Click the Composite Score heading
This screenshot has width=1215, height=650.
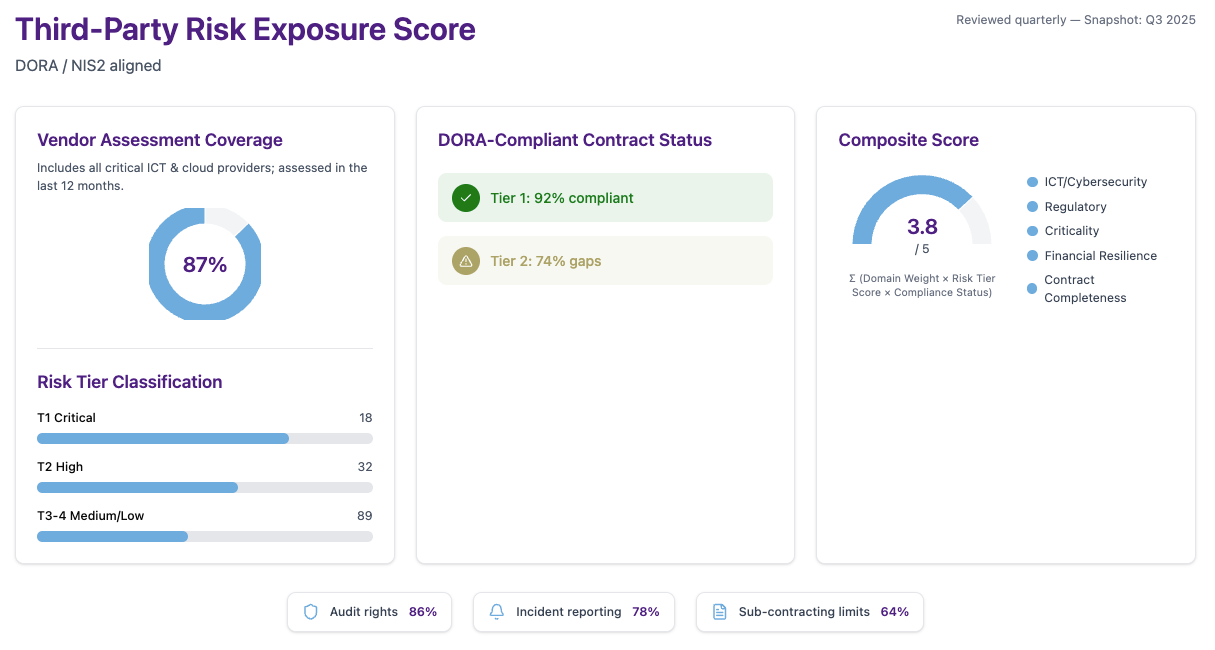coord(909,140)
